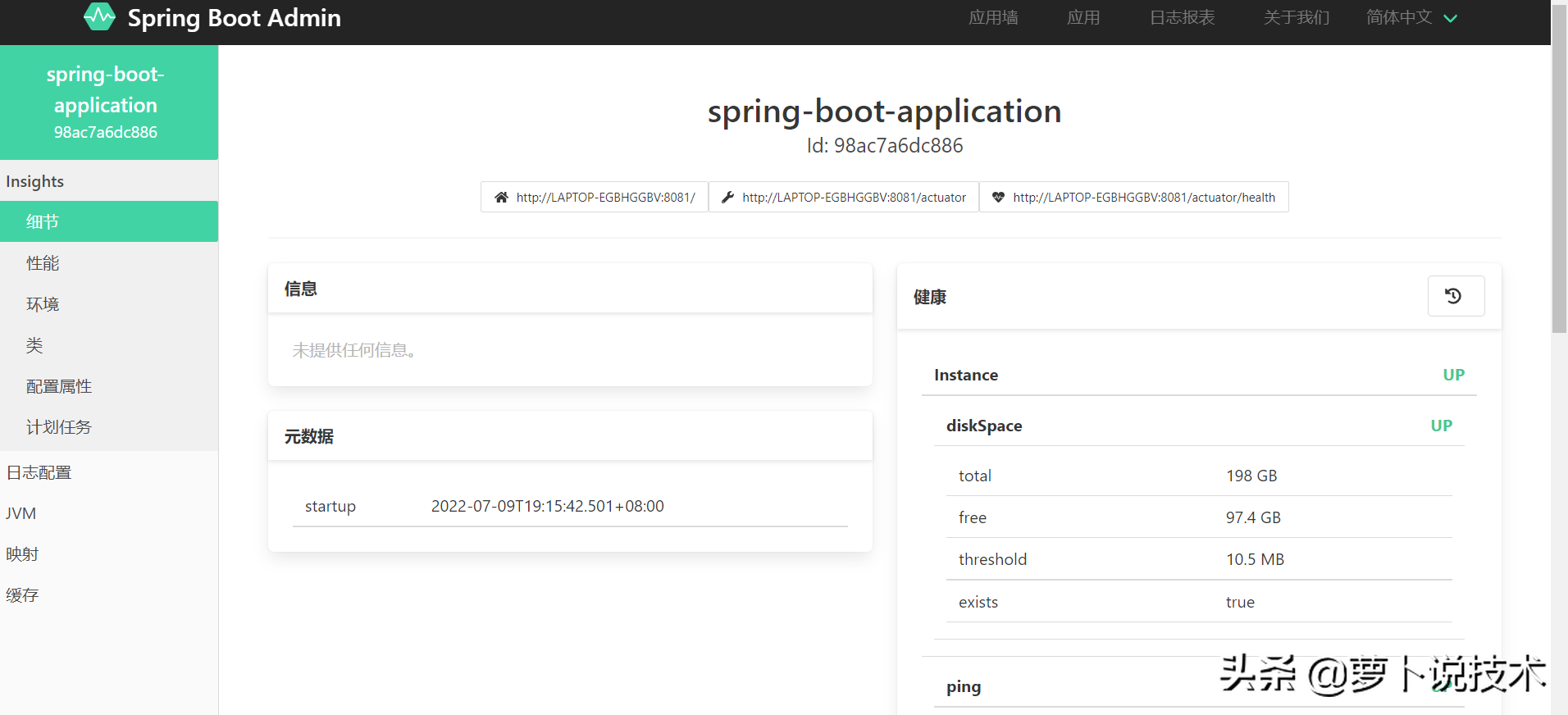
Task: Click the Id: 98ac7a6dc886 subtitle
Action: pyautogui.click(x=885, y=146)
